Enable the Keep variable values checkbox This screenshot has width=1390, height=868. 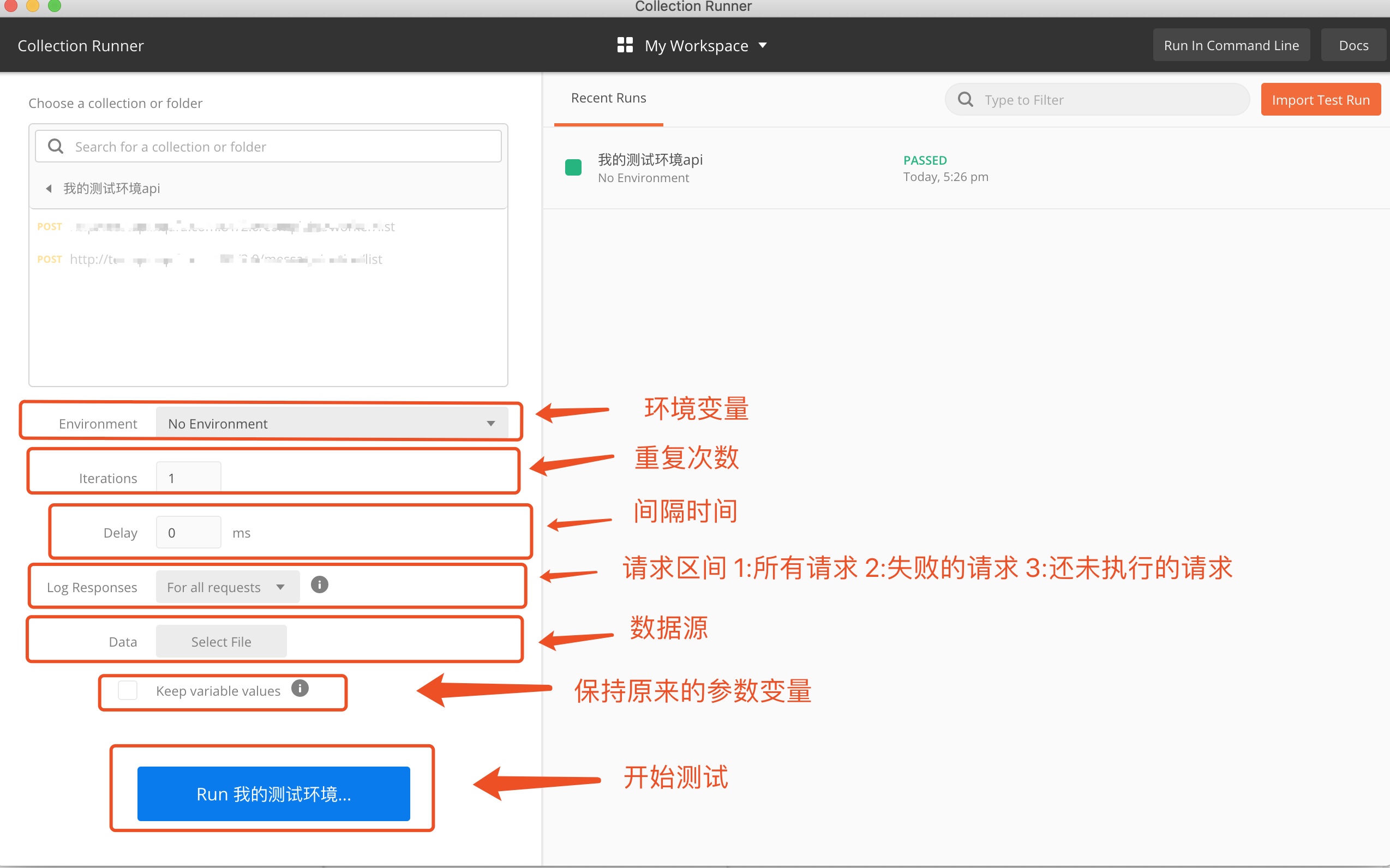pos(128,690)
